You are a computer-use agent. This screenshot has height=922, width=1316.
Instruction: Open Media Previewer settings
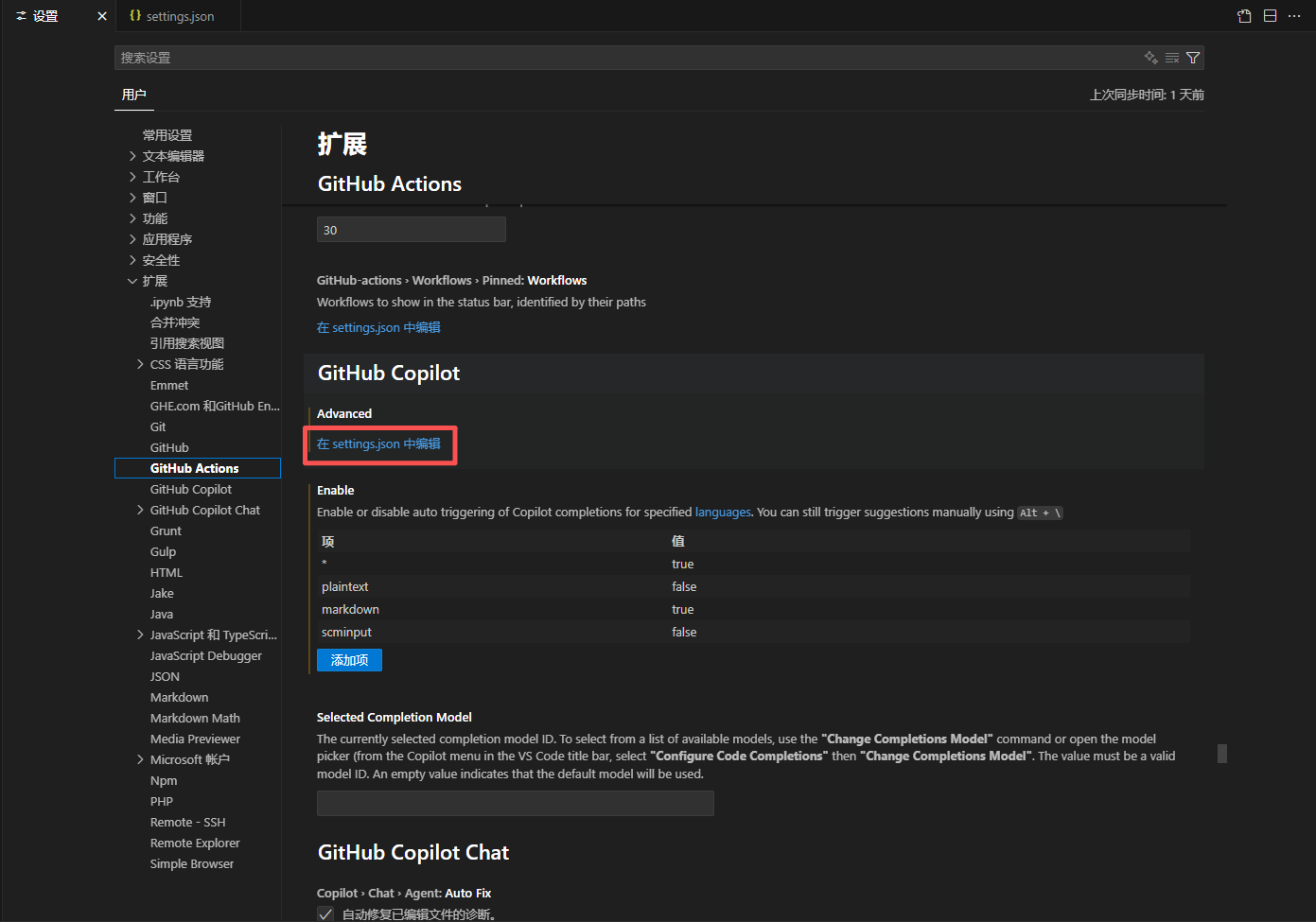(x=195, y=739)
